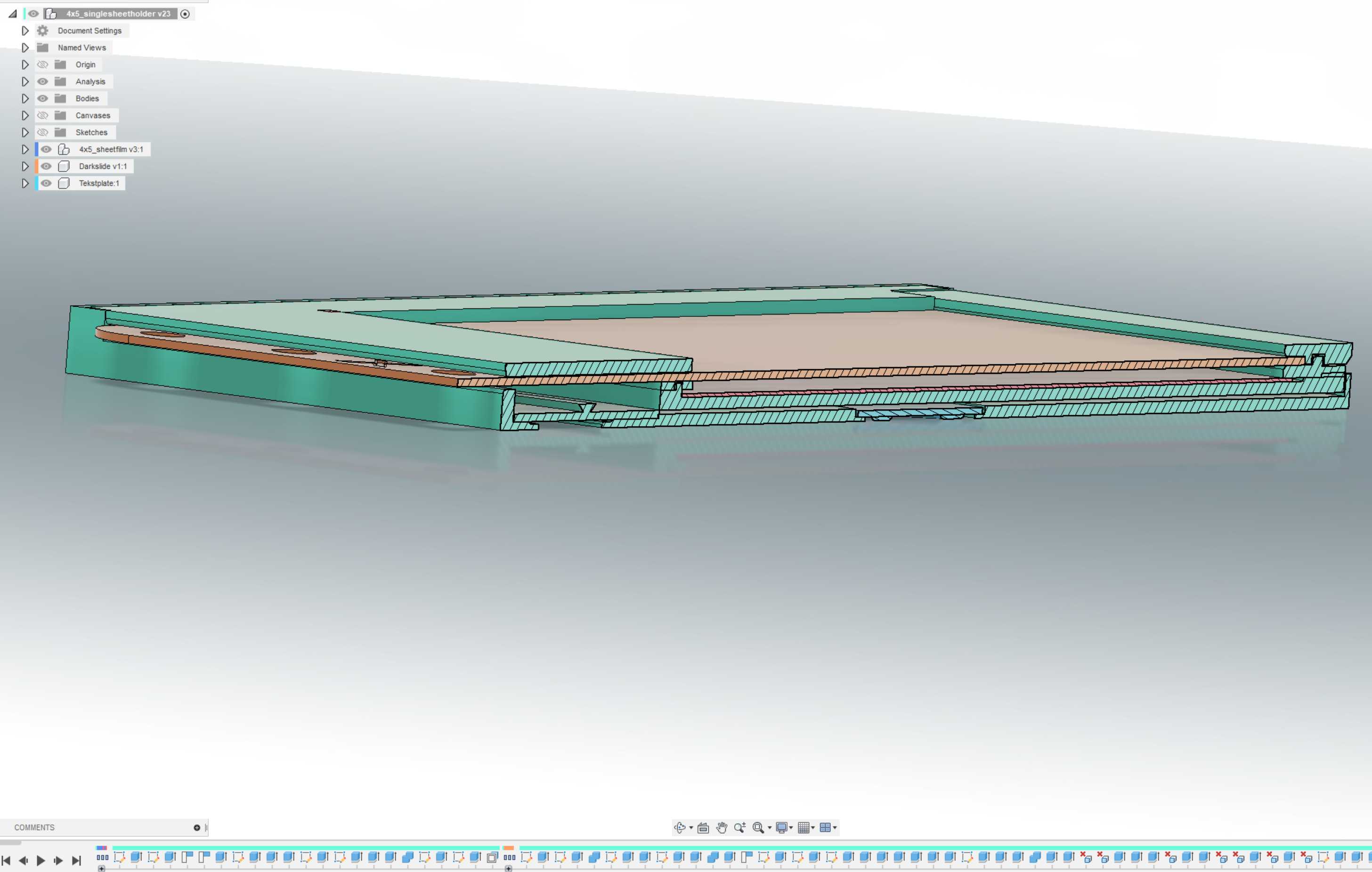Click the COMMENTS panel label
Screen dimensions: 1372x872
click(34, 828)
